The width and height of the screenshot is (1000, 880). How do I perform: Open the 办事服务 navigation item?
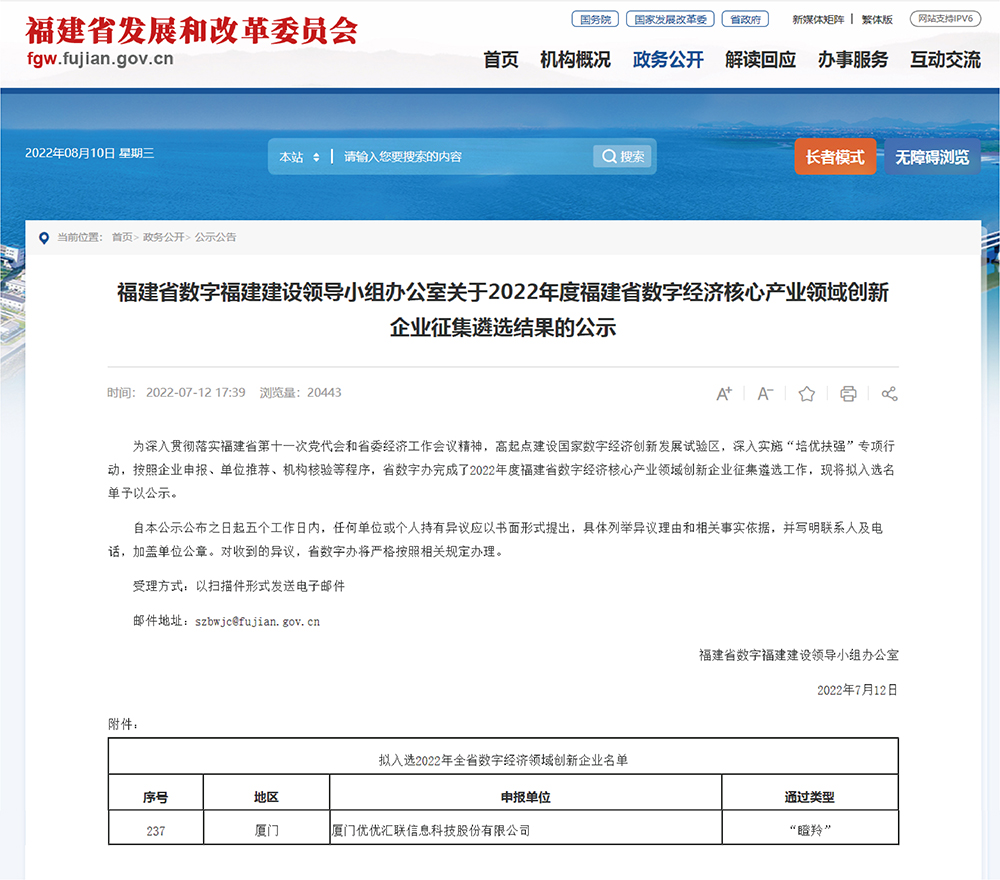click(x=853, y=59)
